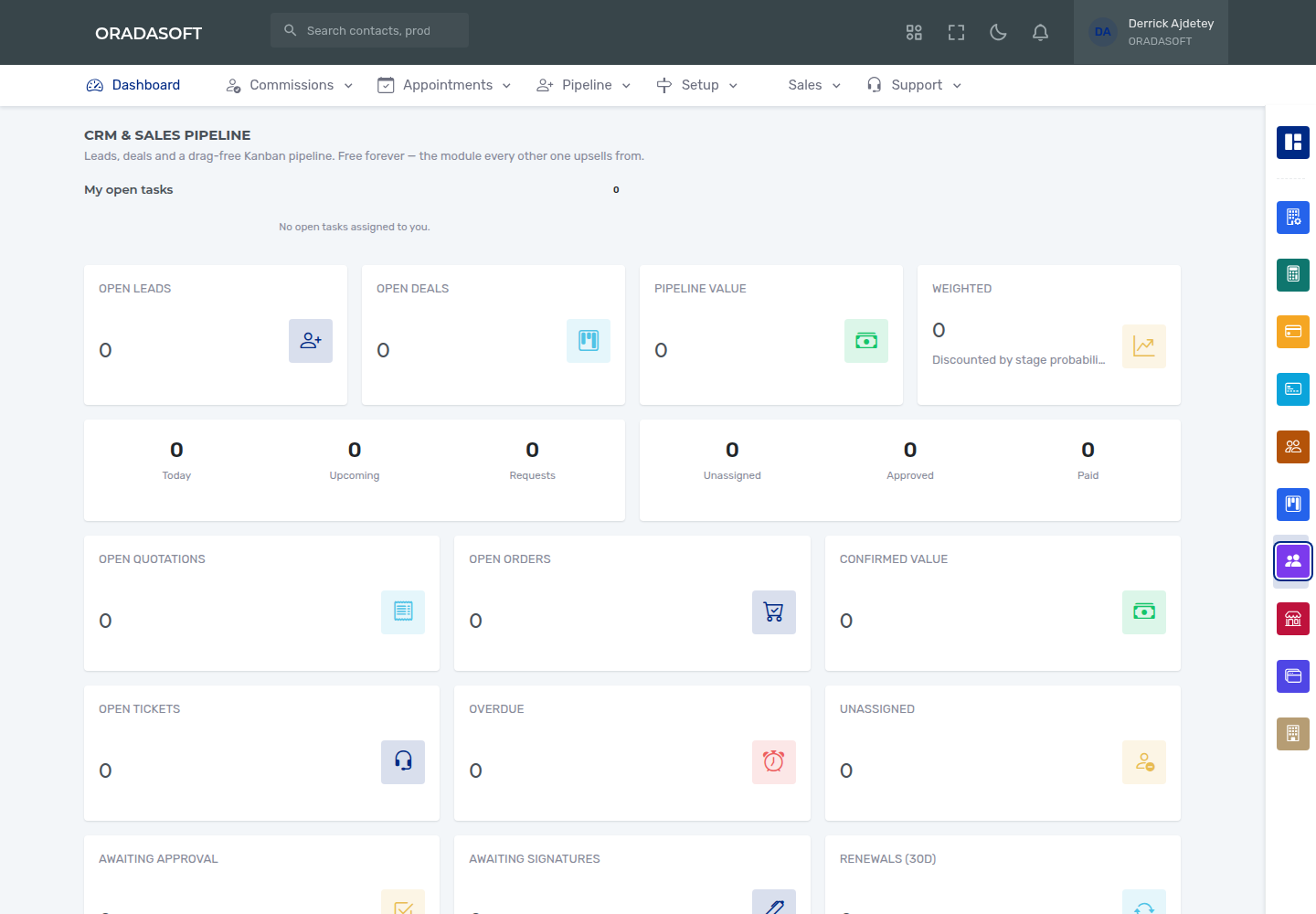1316x914 pixels.
Task: Expand Sales dropdown chevron
Action: [836, 86]
